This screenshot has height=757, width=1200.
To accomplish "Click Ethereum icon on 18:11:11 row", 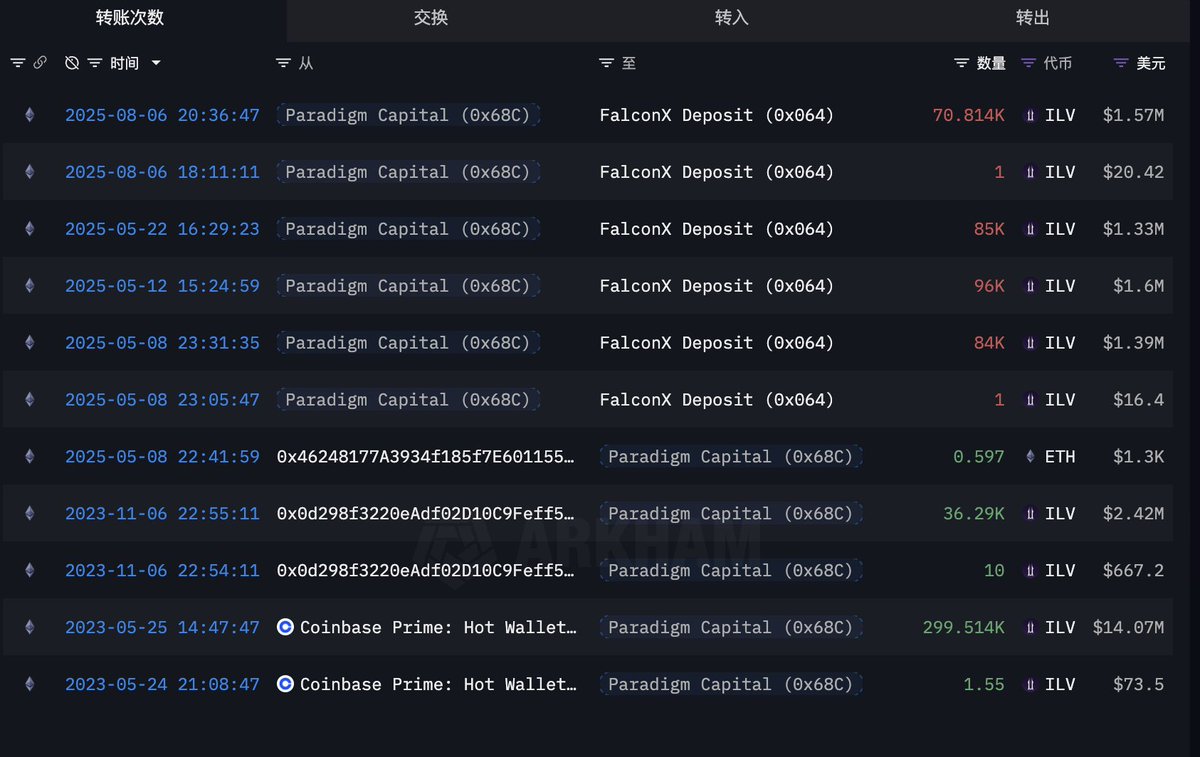I will [29, 172].
